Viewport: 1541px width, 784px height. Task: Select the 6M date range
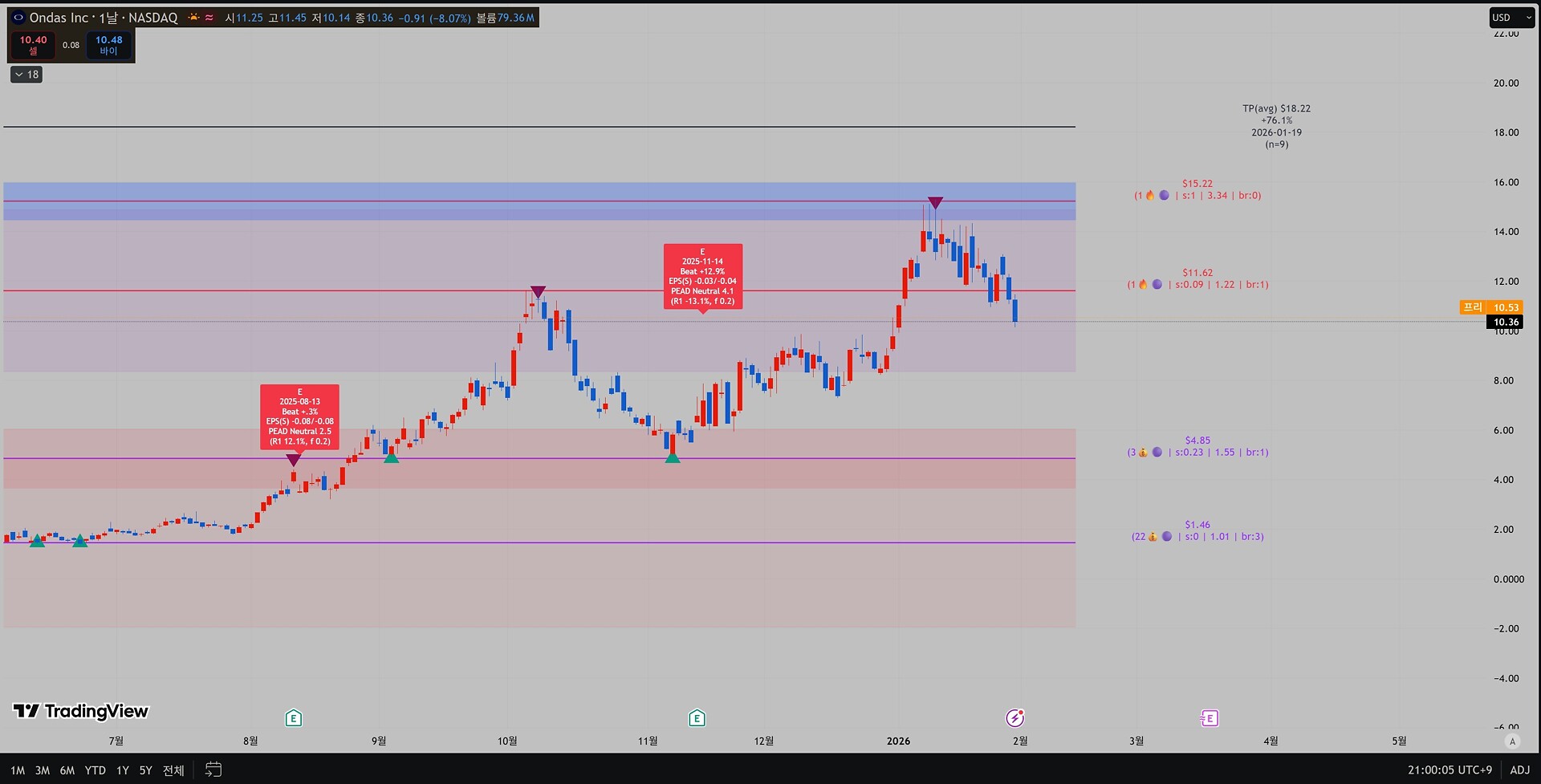point(67,770)
